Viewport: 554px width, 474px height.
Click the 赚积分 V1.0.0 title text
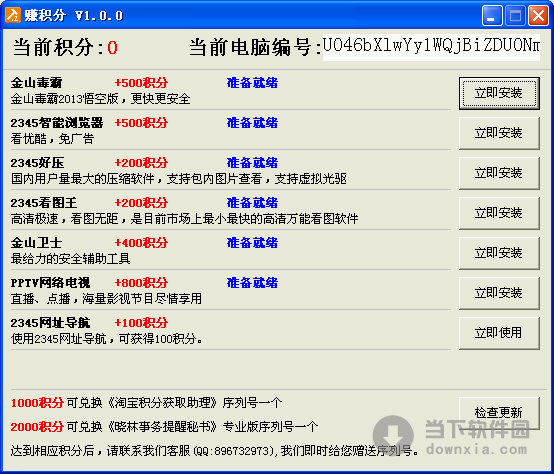74,16
